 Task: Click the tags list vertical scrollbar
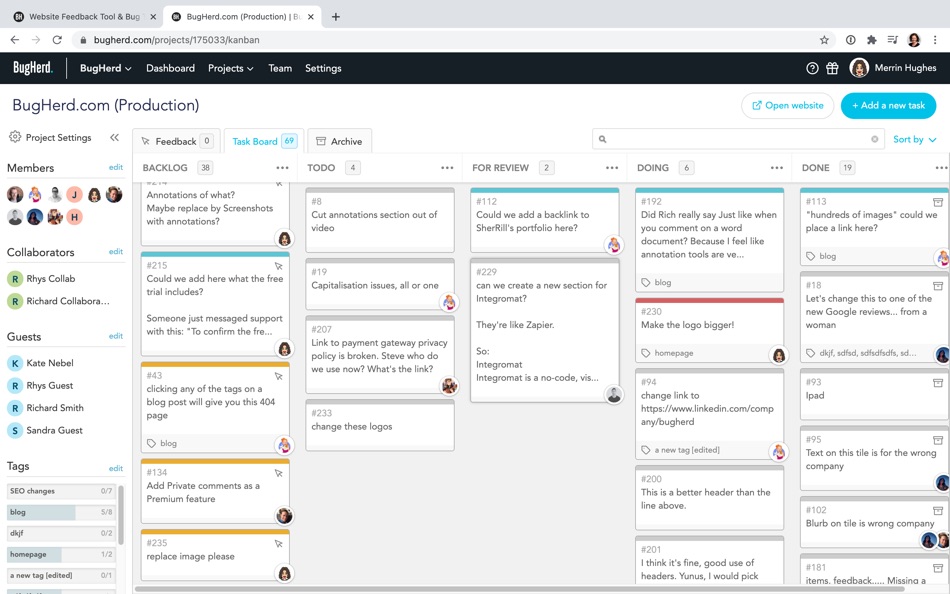[x=121, y=515]
